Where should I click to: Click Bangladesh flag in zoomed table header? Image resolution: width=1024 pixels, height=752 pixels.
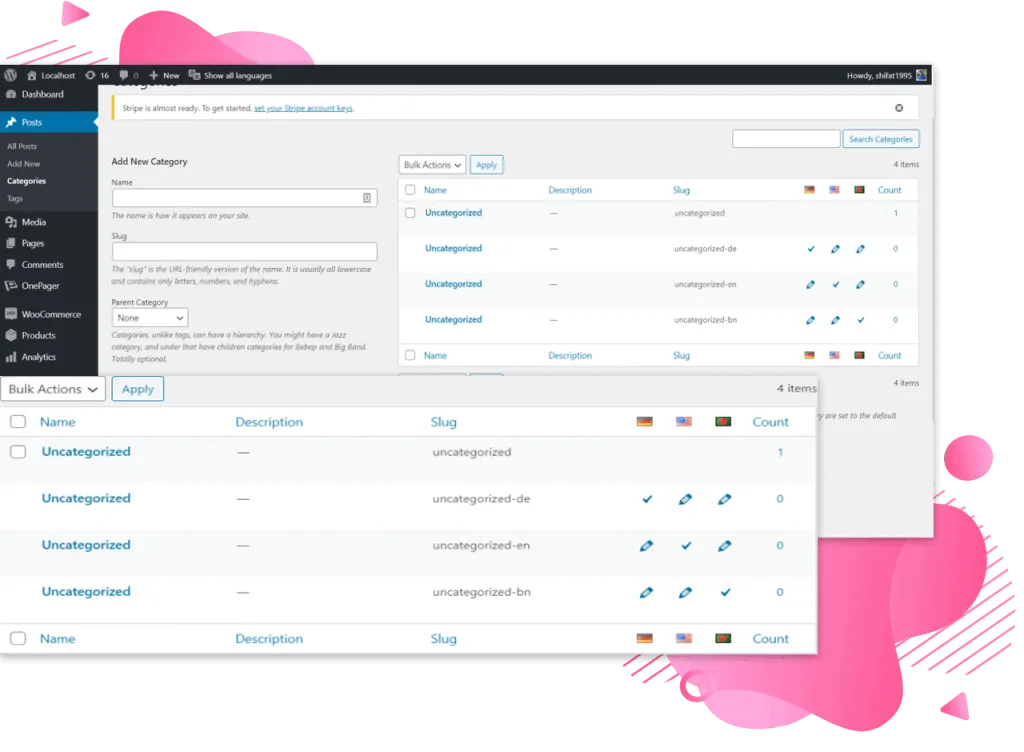[723, 422]
